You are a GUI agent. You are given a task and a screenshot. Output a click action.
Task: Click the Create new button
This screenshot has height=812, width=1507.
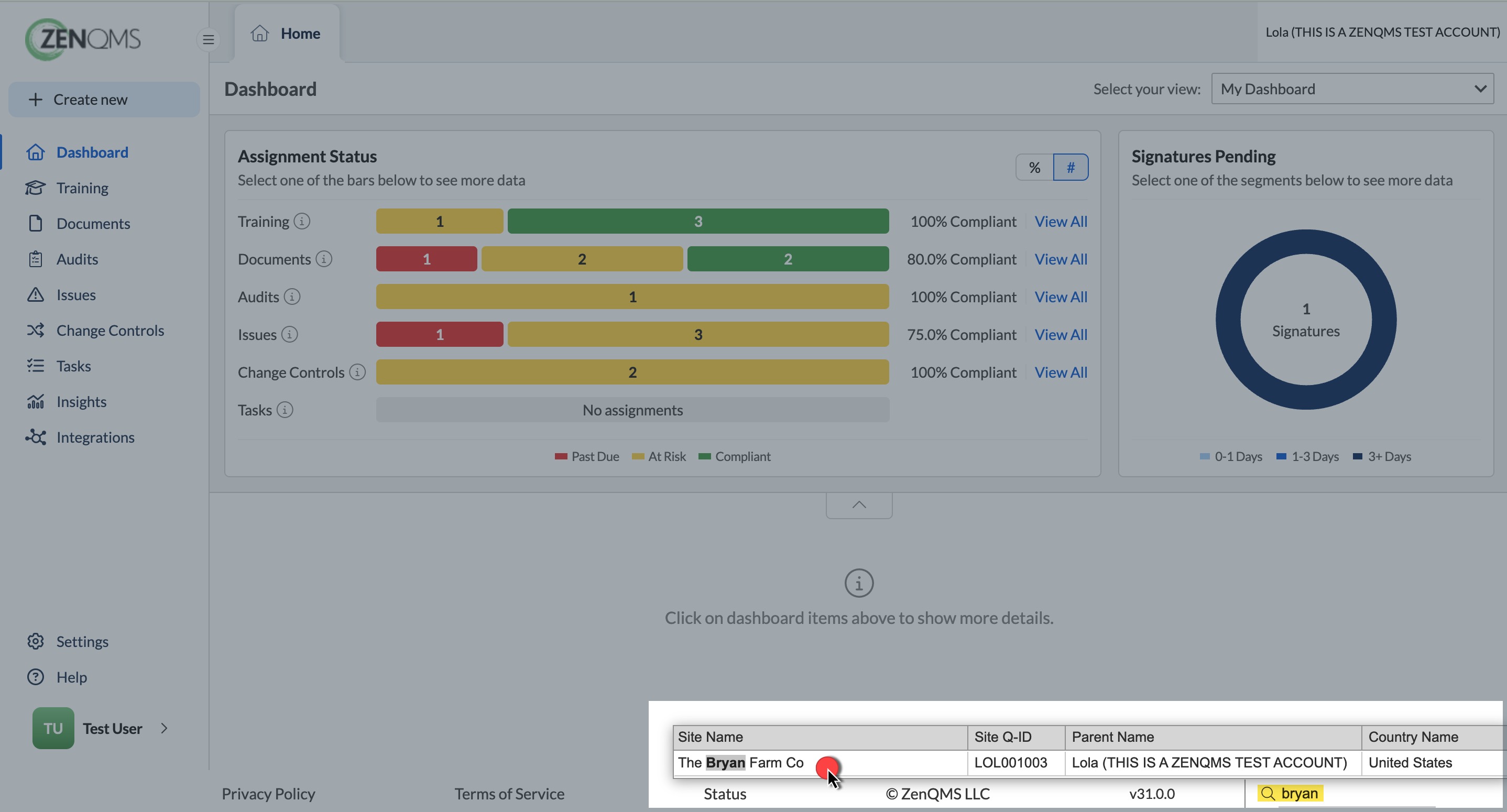[x=104, y=100]
